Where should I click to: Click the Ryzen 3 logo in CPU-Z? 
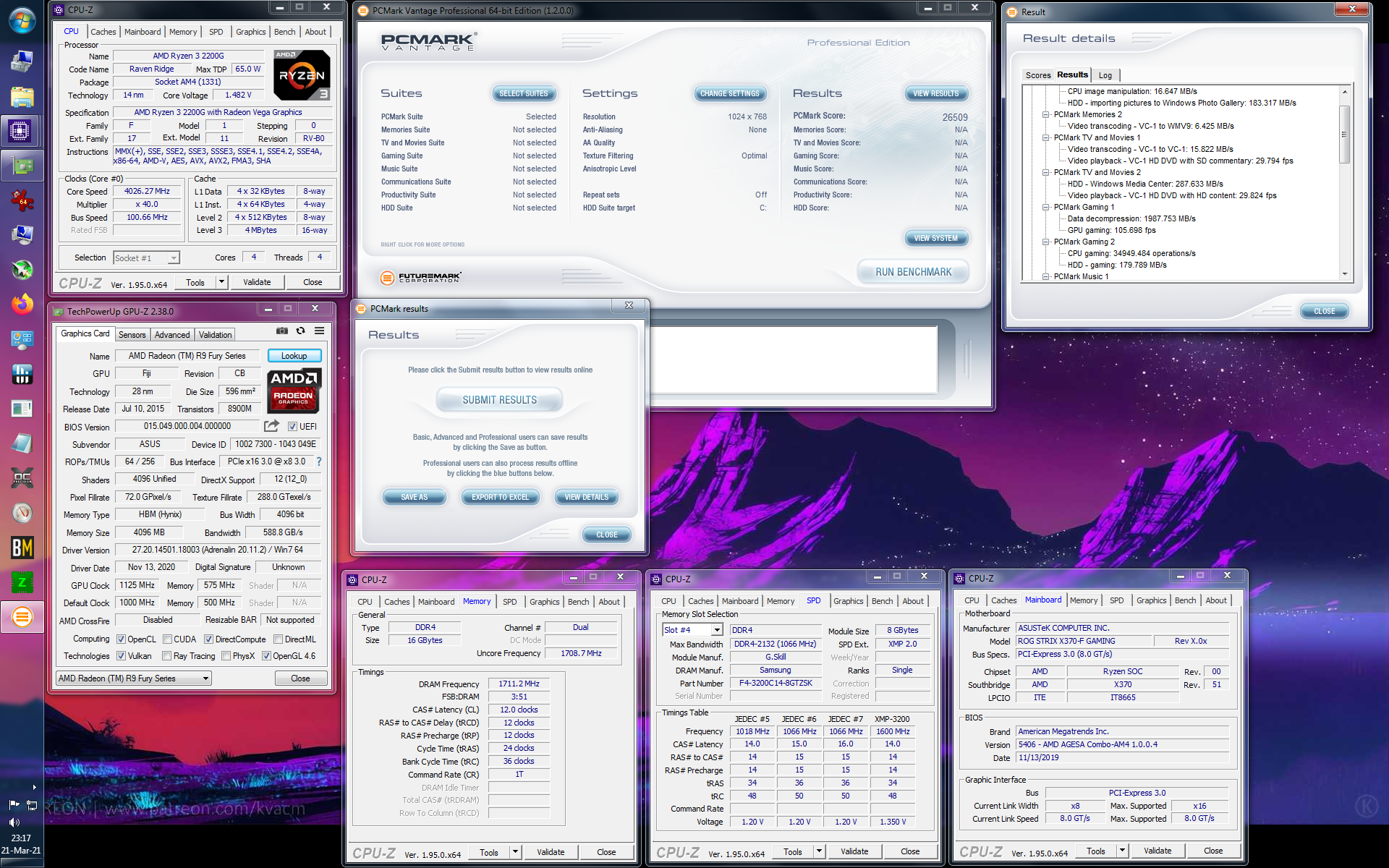(x=302, y=75)
